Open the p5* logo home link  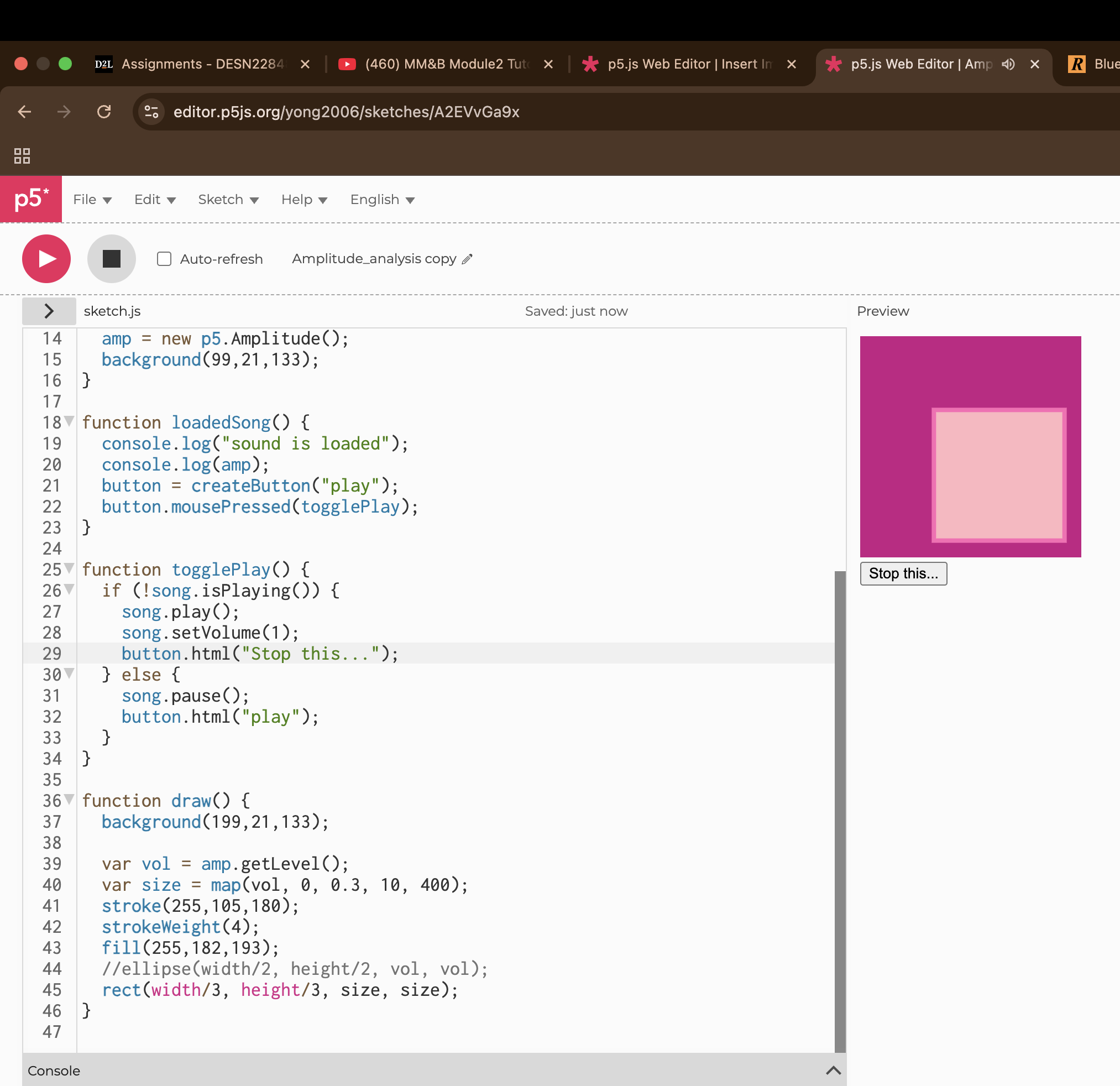coord(31,199)
